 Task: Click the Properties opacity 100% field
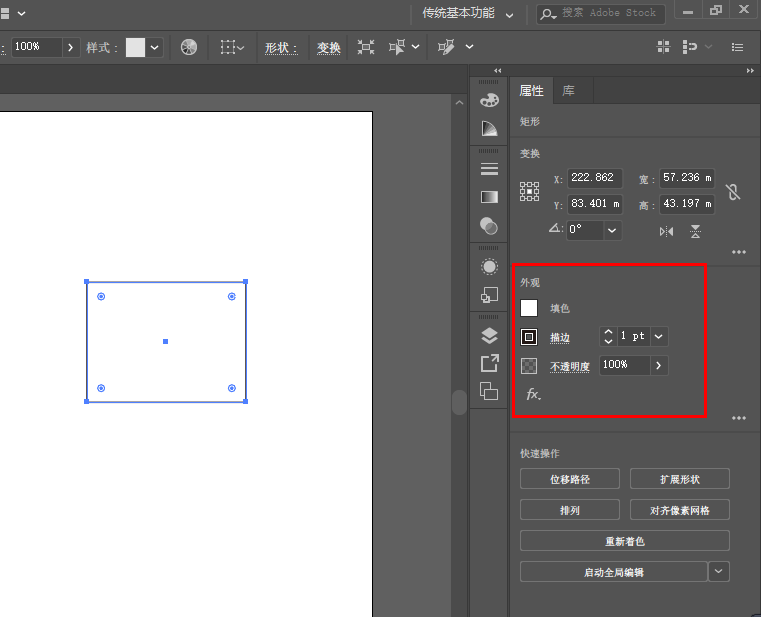point(625,365)
